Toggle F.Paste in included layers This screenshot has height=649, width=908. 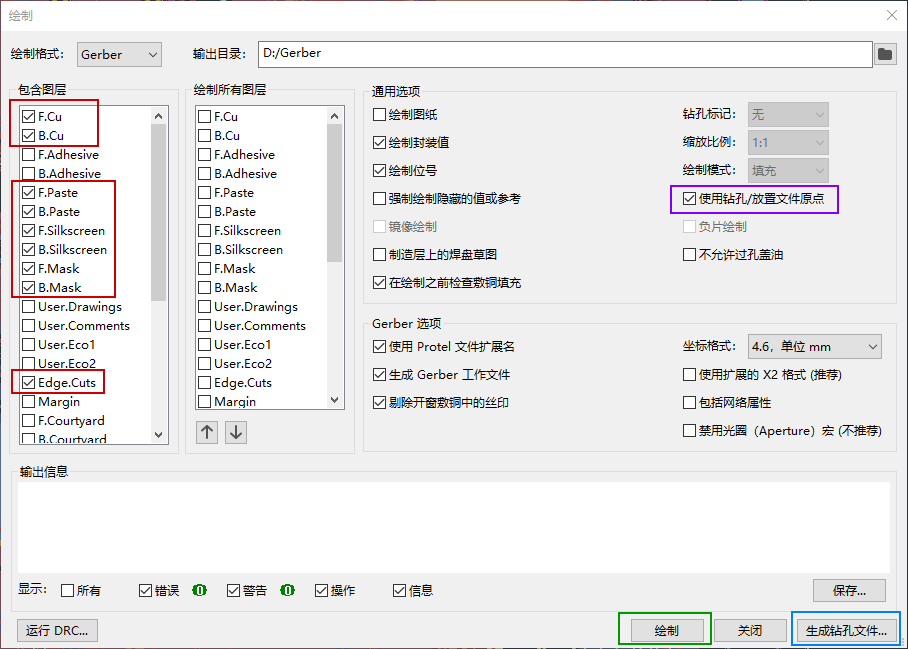click(28, 193)
